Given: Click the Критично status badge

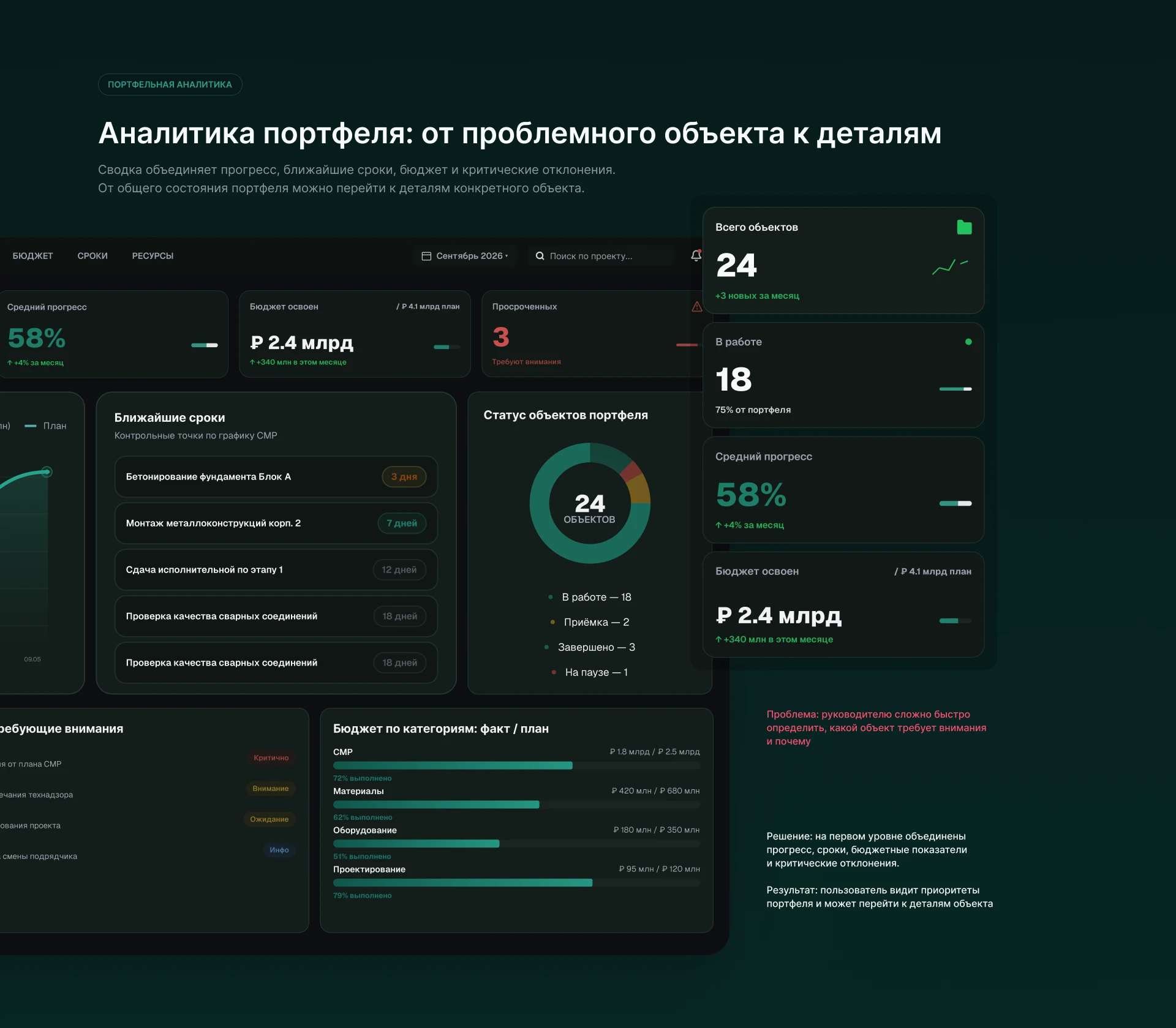Looking at the screenshot, I should click(271, 758).
